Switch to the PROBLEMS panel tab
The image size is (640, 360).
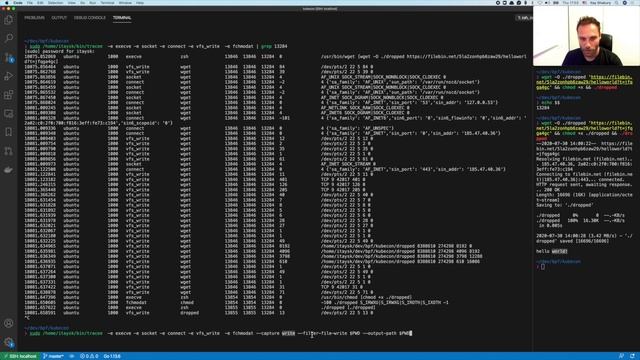(34, 18)
